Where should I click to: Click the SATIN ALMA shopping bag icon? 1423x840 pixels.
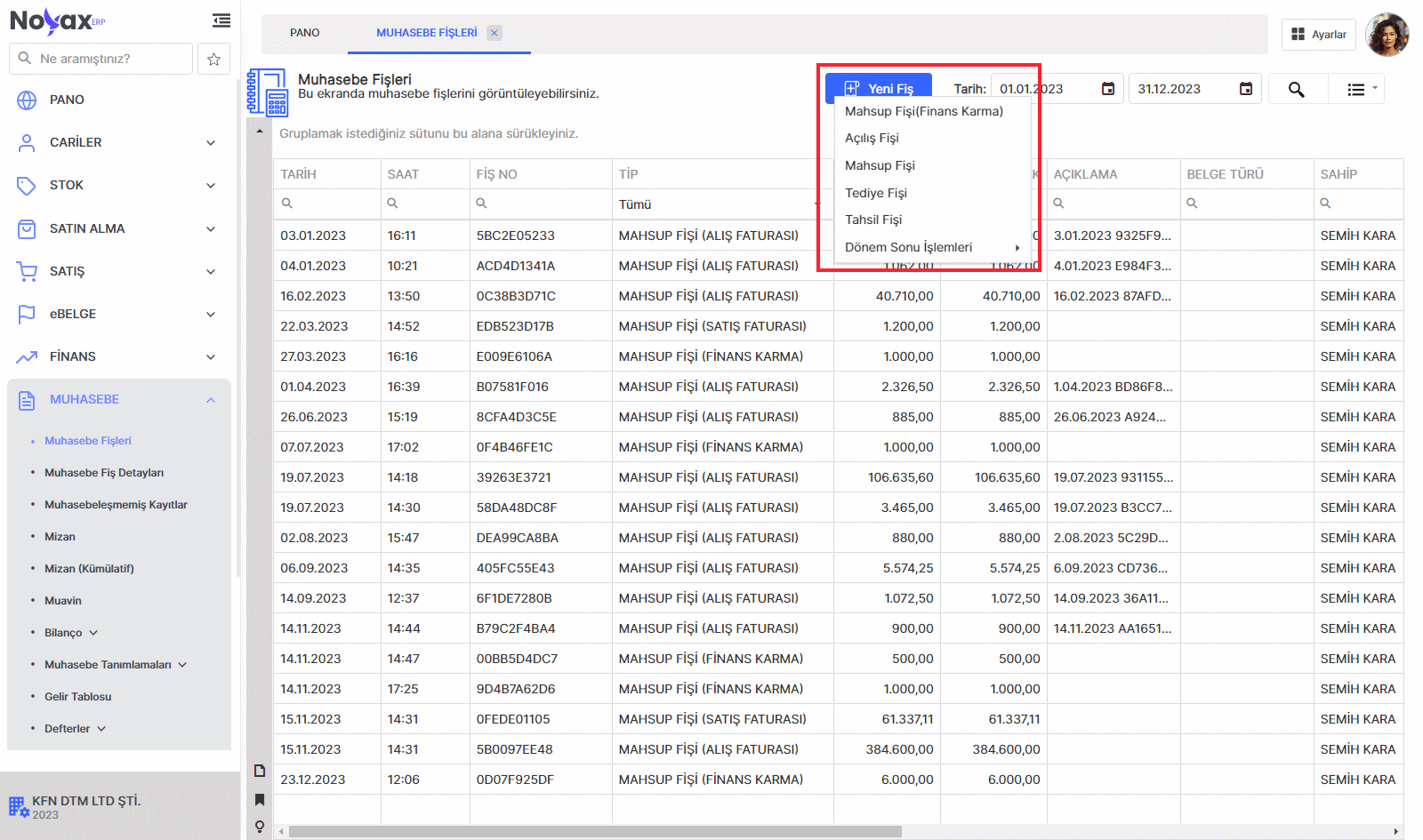click(27, 228)
